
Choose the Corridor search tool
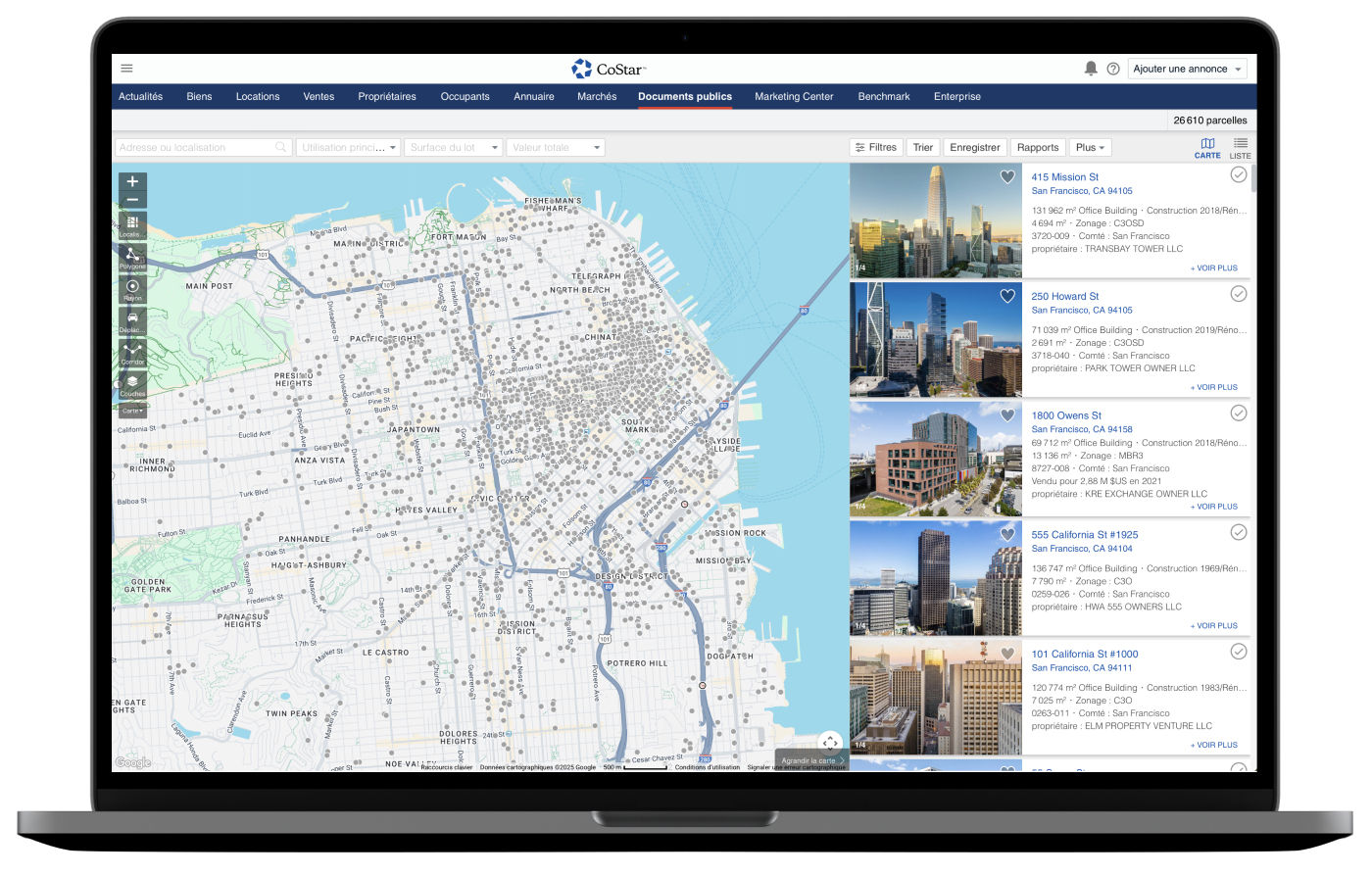(132, 353)
